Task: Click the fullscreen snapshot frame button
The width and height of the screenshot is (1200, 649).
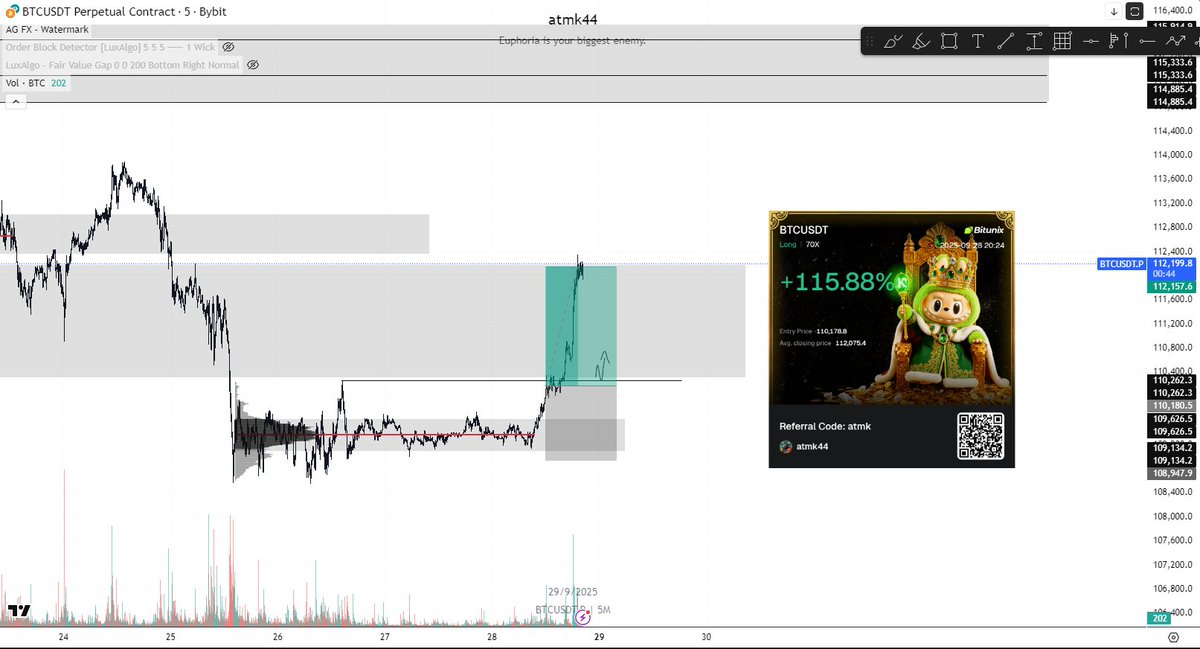Action: tap(1134, 12)
